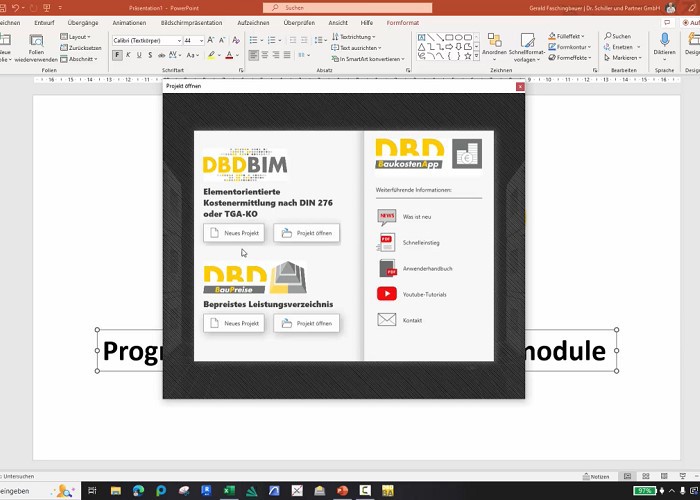The image size is (700, 500).
Task: Toggle Notizen pane in status bar
Action: click(x=596, y=476)
